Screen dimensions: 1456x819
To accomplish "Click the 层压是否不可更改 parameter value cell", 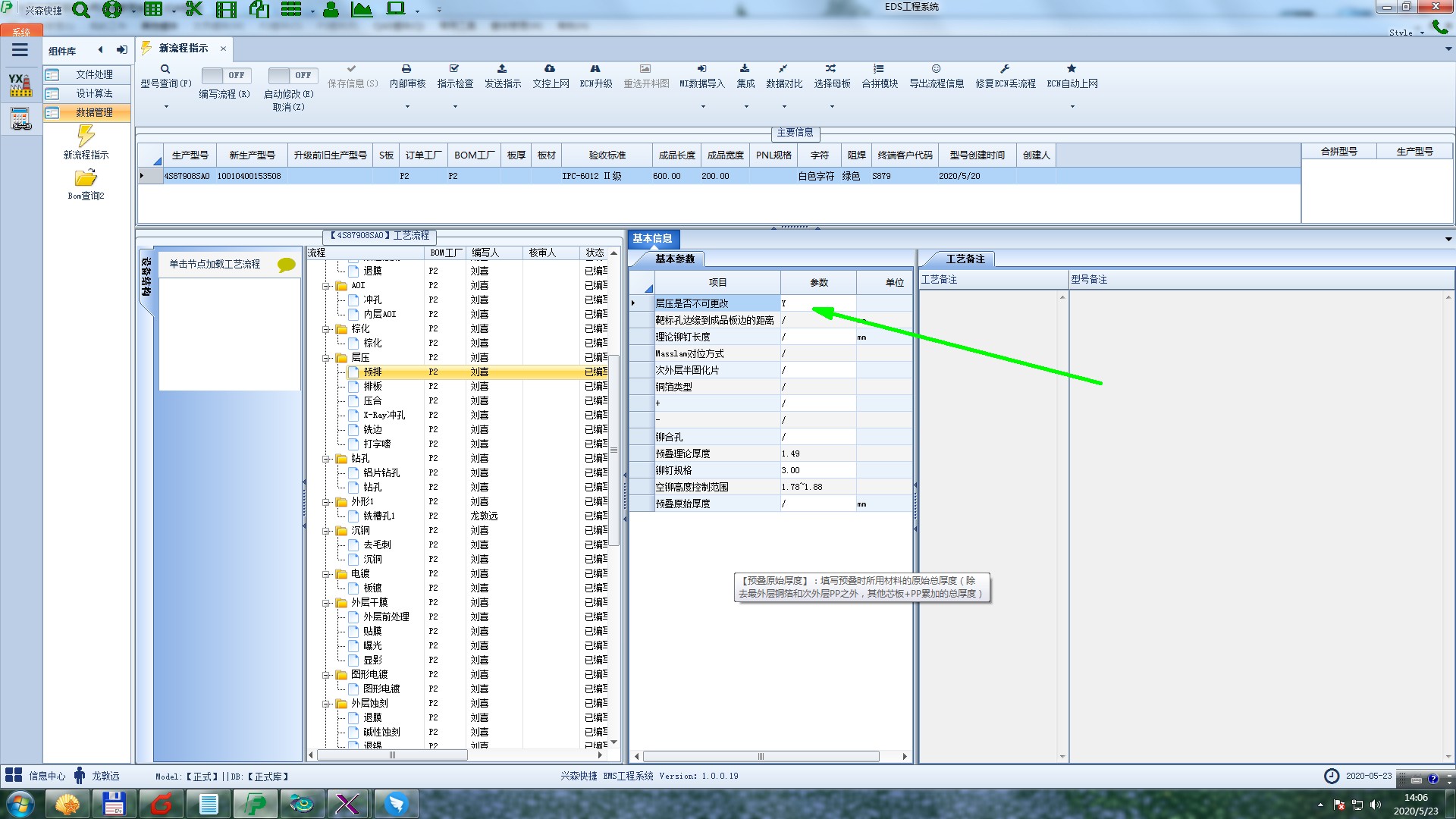I will [x=818, y=303].
